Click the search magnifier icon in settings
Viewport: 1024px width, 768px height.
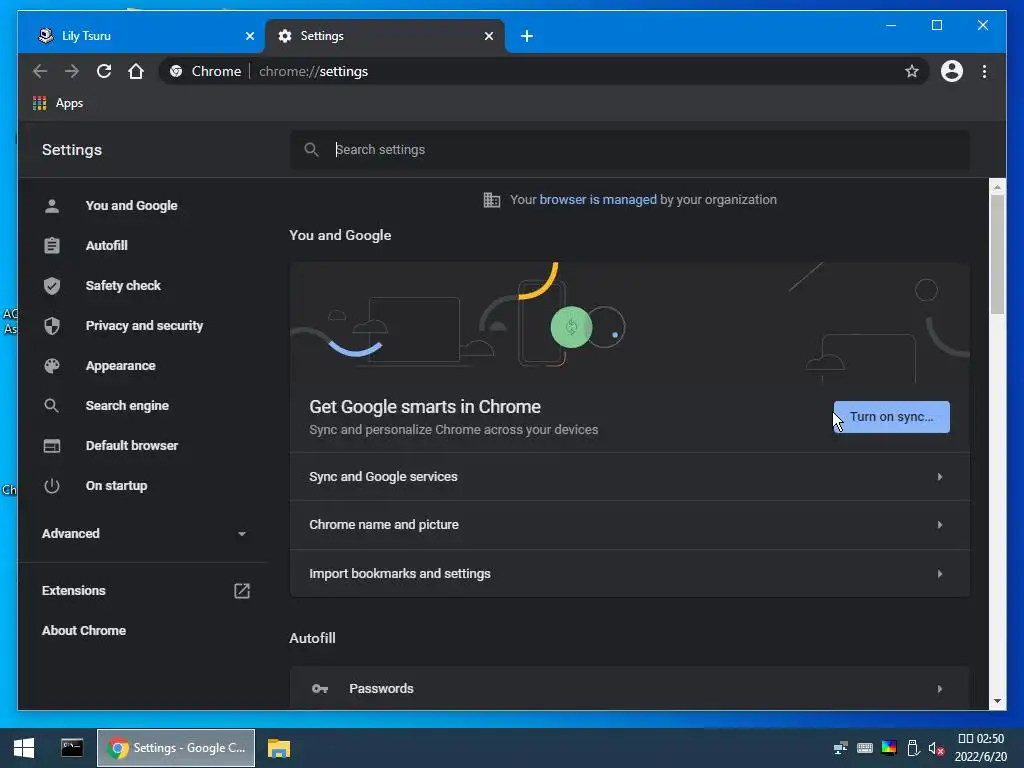point(312,150)
